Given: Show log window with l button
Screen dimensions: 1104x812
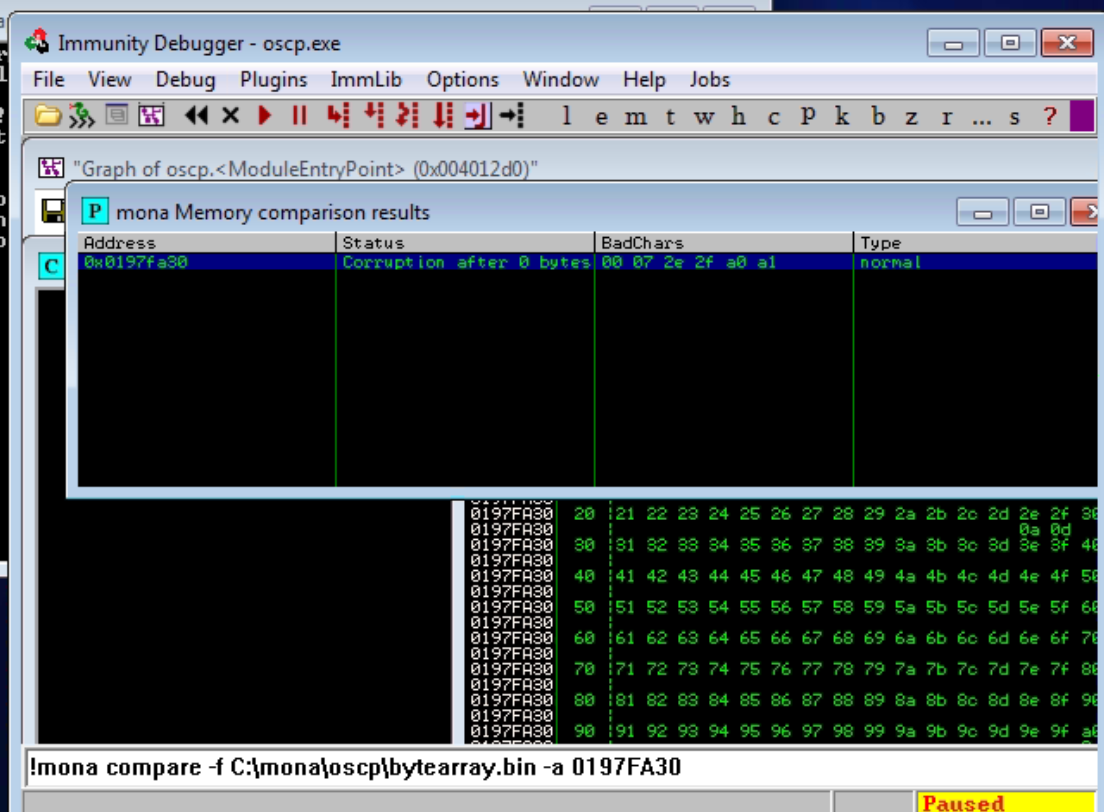Looking at the screenshot, I should [566, 115].
